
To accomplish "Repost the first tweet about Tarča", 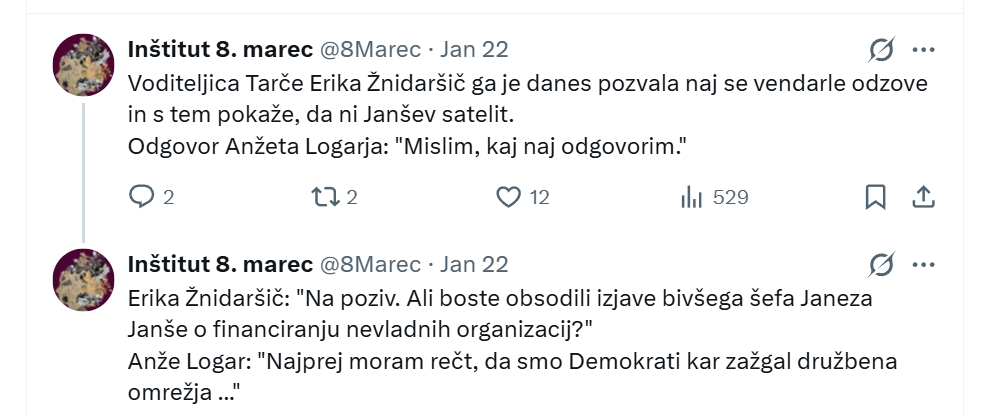I will coord(327,197).
